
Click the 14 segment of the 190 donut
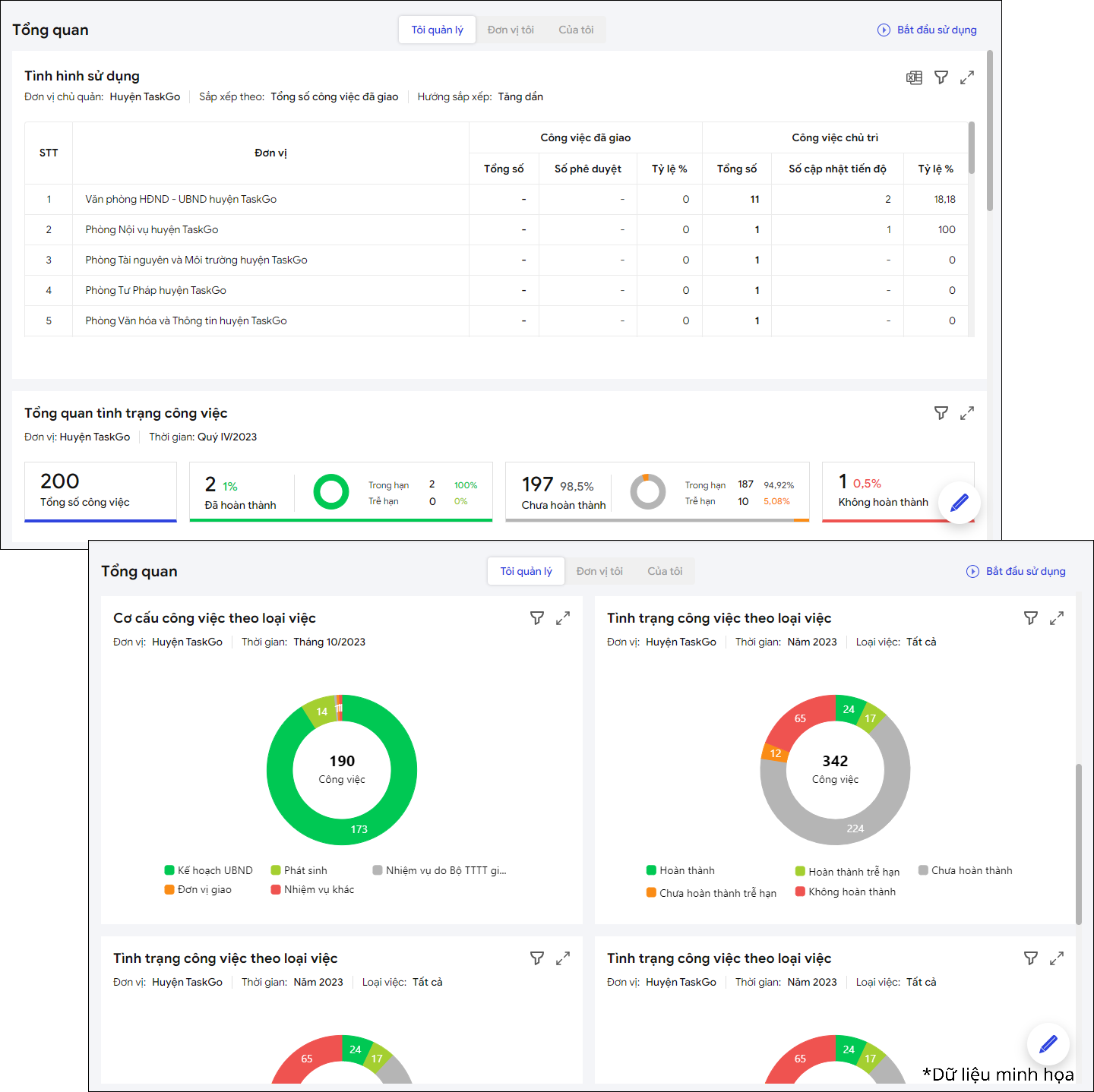(x=322, y=712)
